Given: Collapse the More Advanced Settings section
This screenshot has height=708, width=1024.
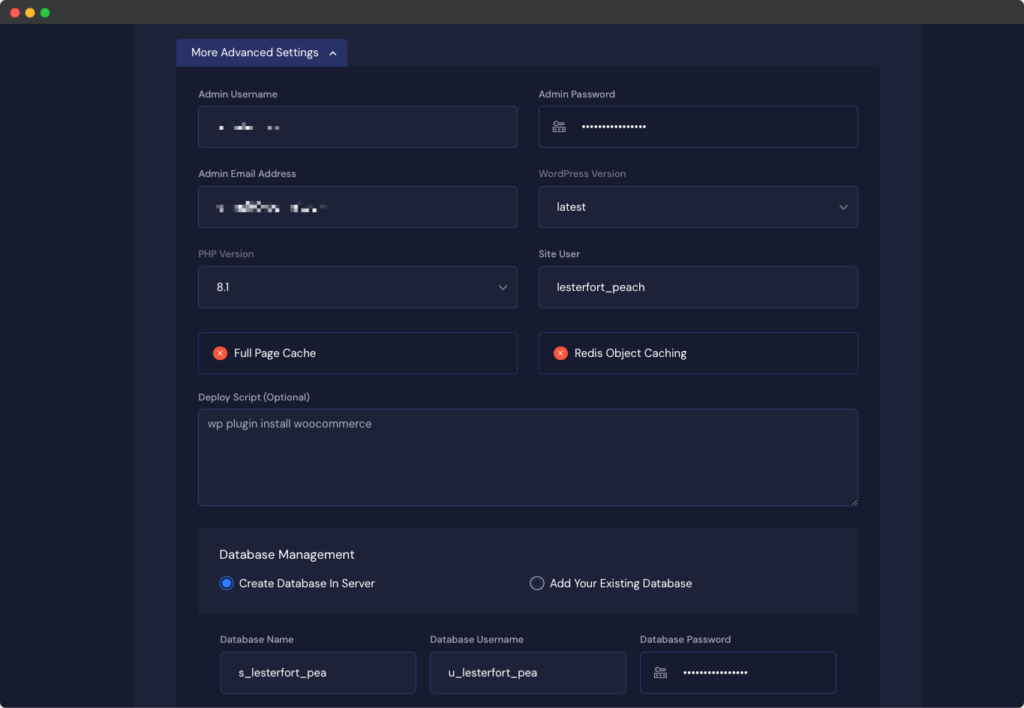Looking at the screenshot, I should coord(261,52).
